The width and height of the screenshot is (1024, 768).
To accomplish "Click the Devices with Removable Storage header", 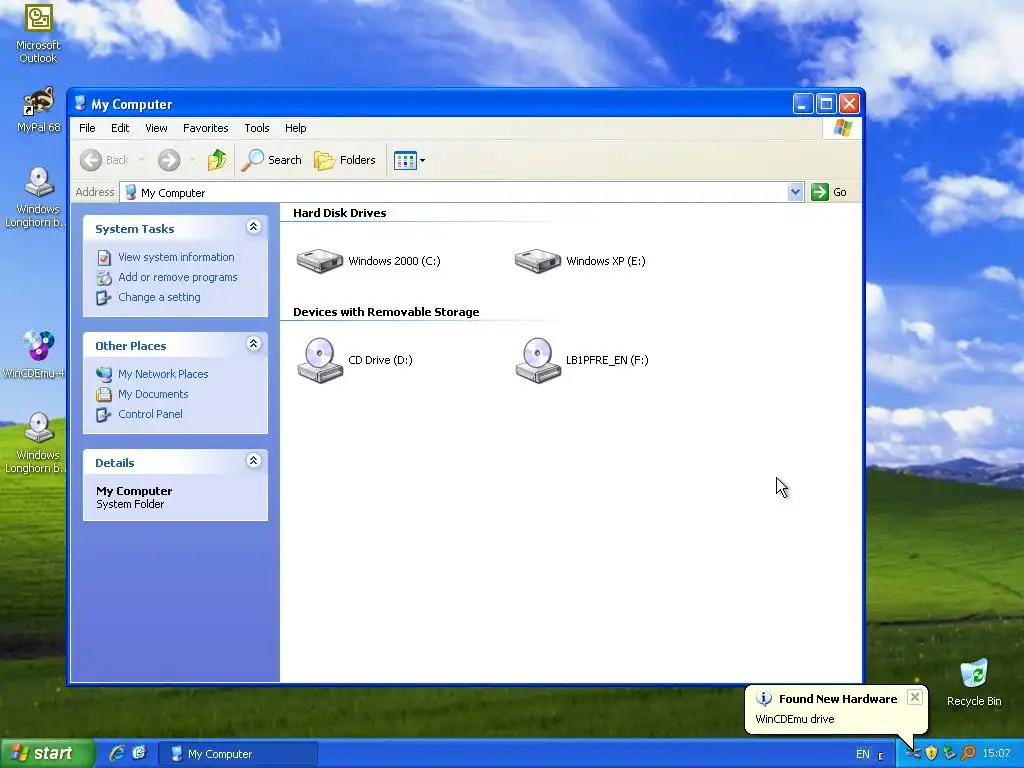I will (x=386, y=312).
